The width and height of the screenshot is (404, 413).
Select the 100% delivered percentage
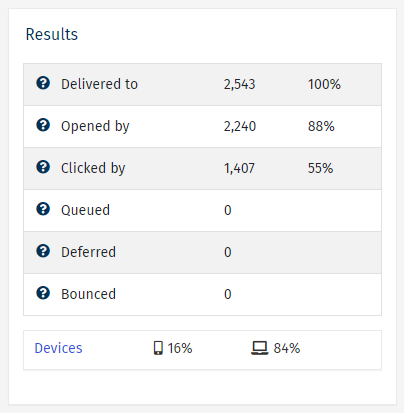[324, 84]
